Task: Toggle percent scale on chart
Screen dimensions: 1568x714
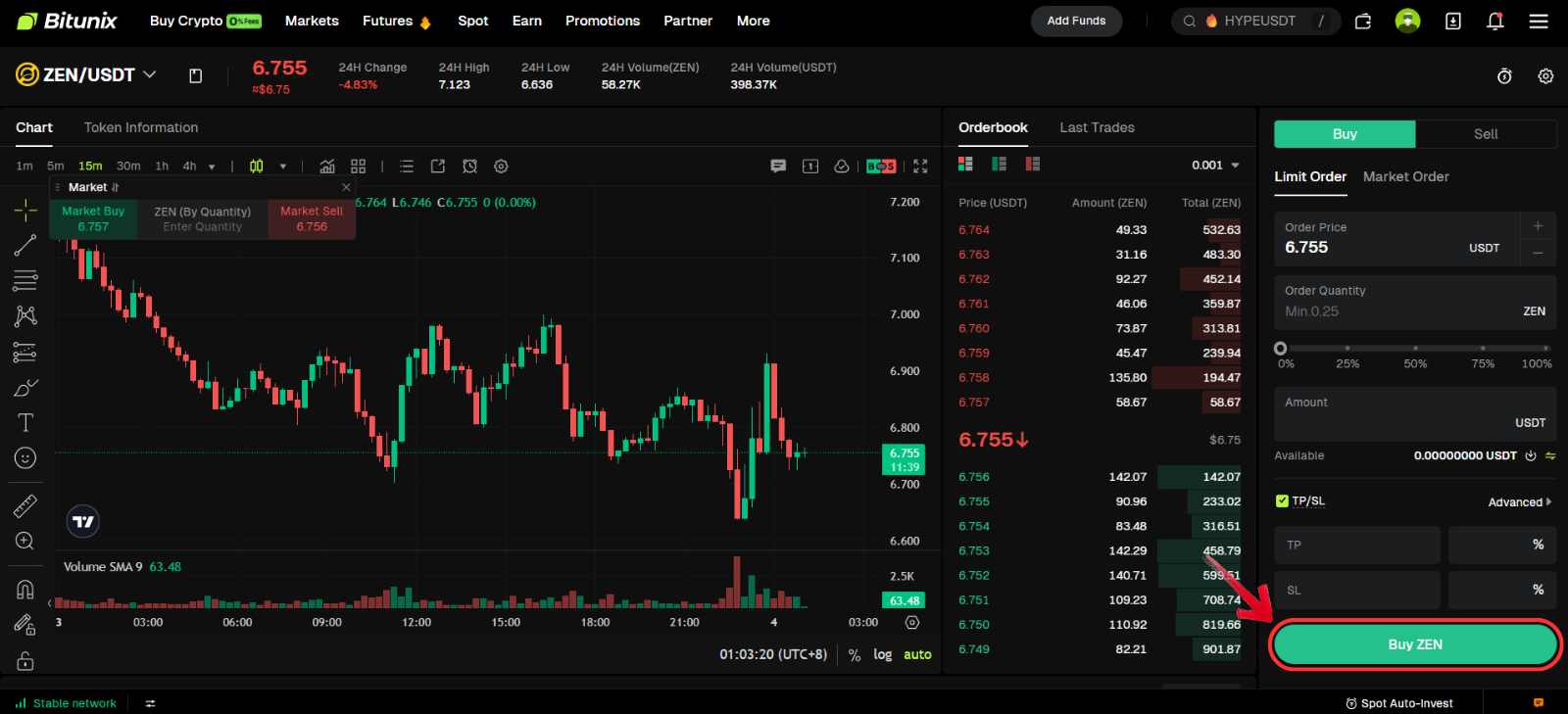Action: pos(855,654)
